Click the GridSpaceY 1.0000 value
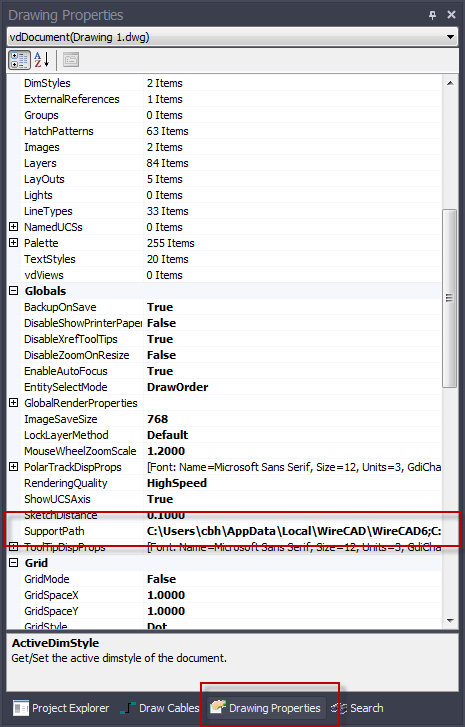 tap(293, 611)
